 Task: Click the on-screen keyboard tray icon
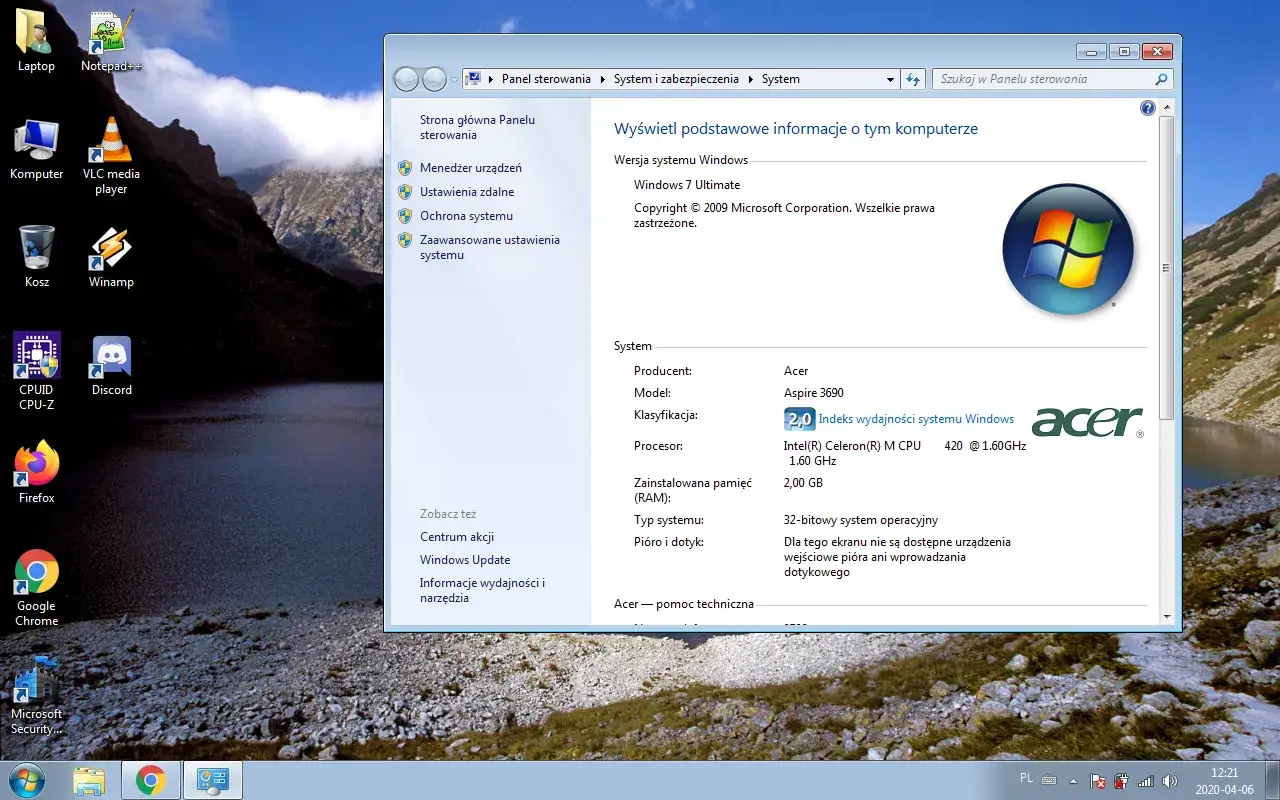[1049, 780]
